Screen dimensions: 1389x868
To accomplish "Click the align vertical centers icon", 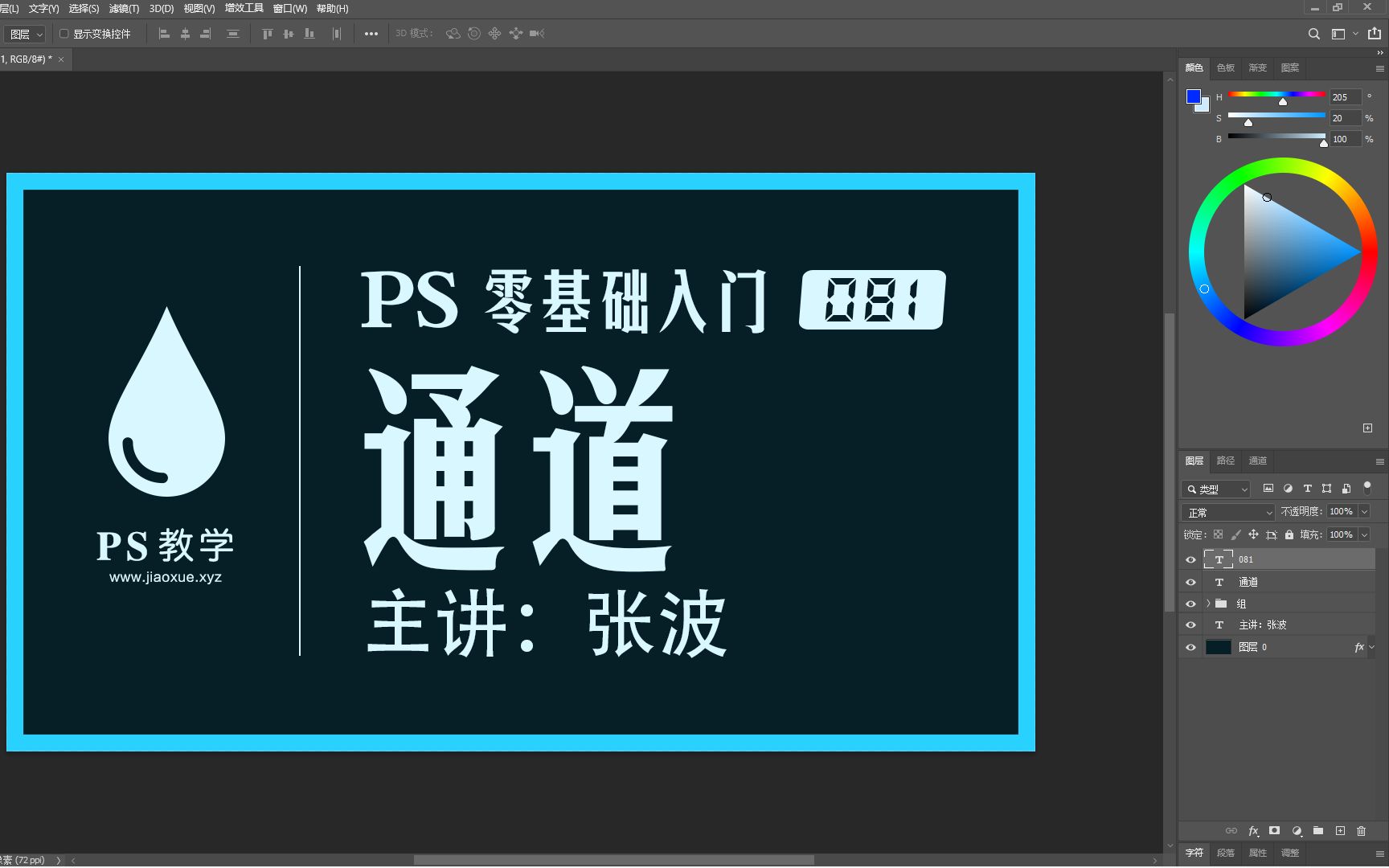I will 289,34.
